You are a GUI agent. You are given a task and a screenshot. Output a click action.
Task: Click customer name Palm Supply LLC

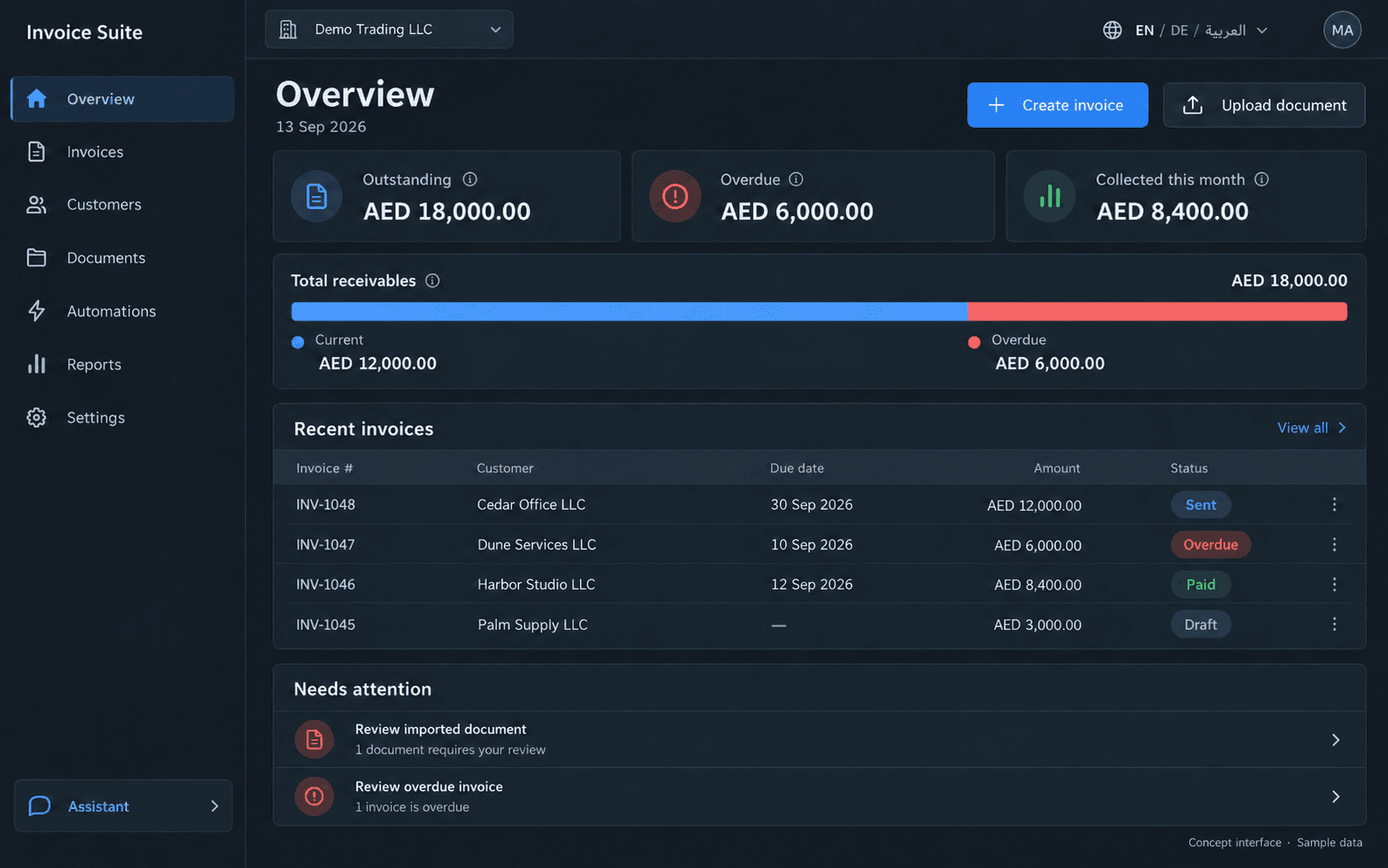click(x=532, y=625)
